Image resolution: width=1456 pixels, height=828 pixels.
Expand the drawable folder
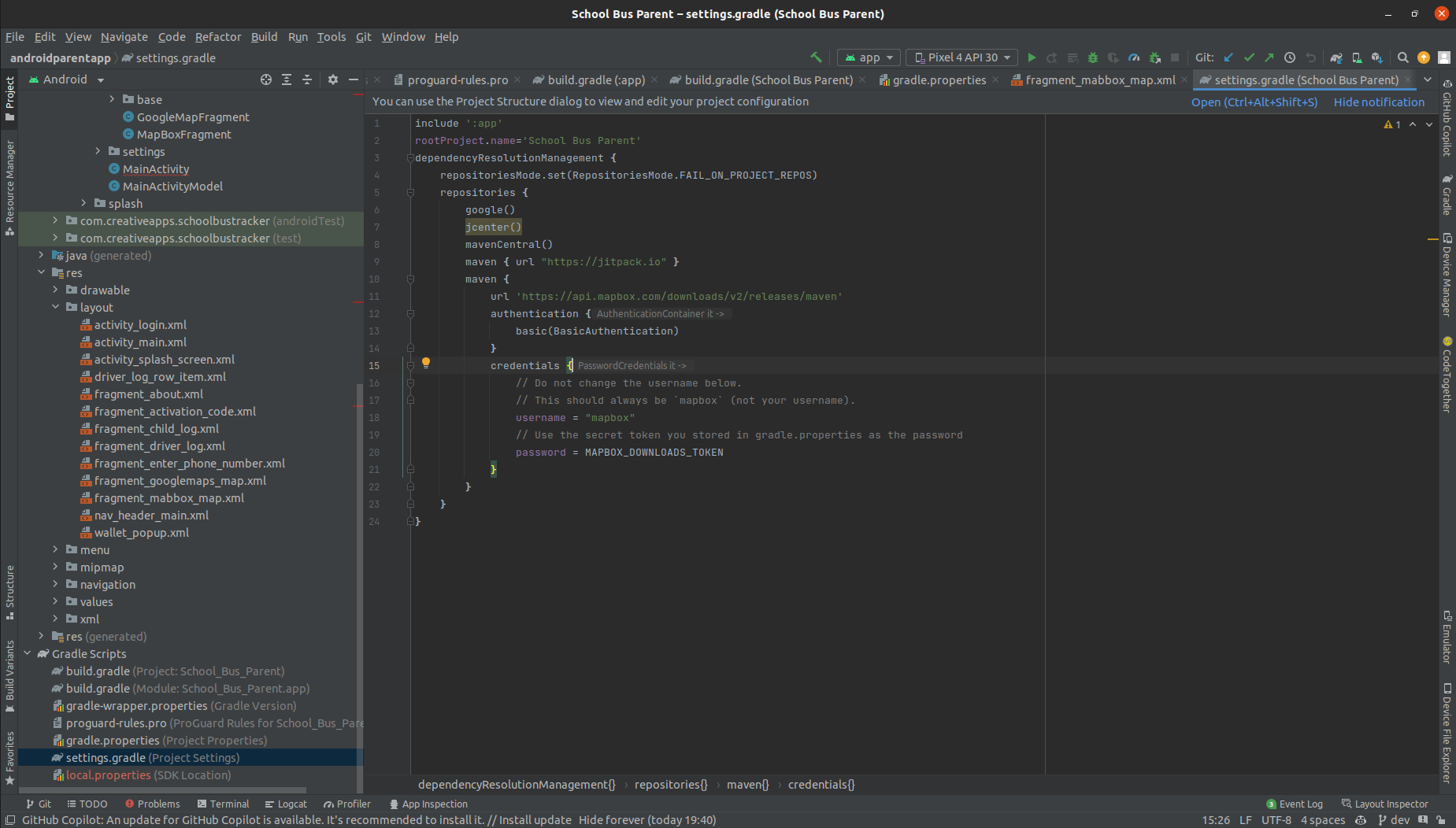point(55,290)
